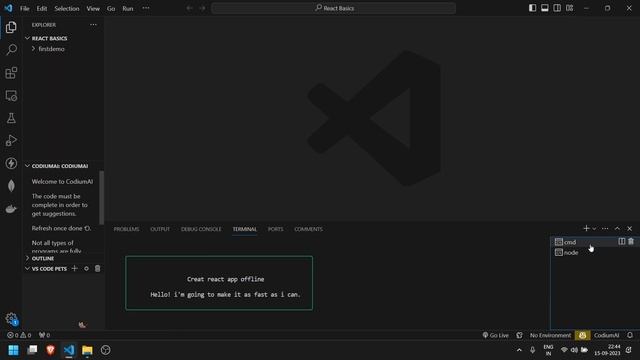Click errors and warnings count in status bar

click(x=19, y=335)
